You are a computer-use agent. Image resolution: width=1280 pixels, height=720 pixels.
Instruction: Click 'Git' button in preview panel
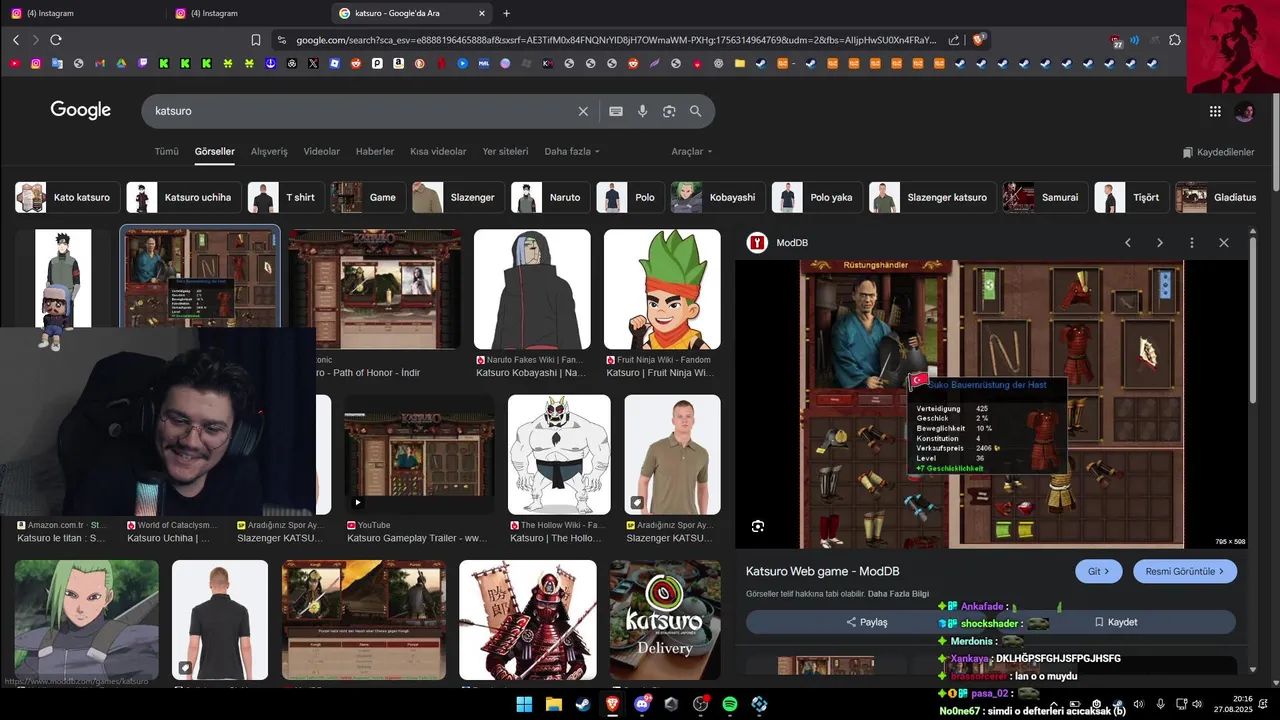1099,572
